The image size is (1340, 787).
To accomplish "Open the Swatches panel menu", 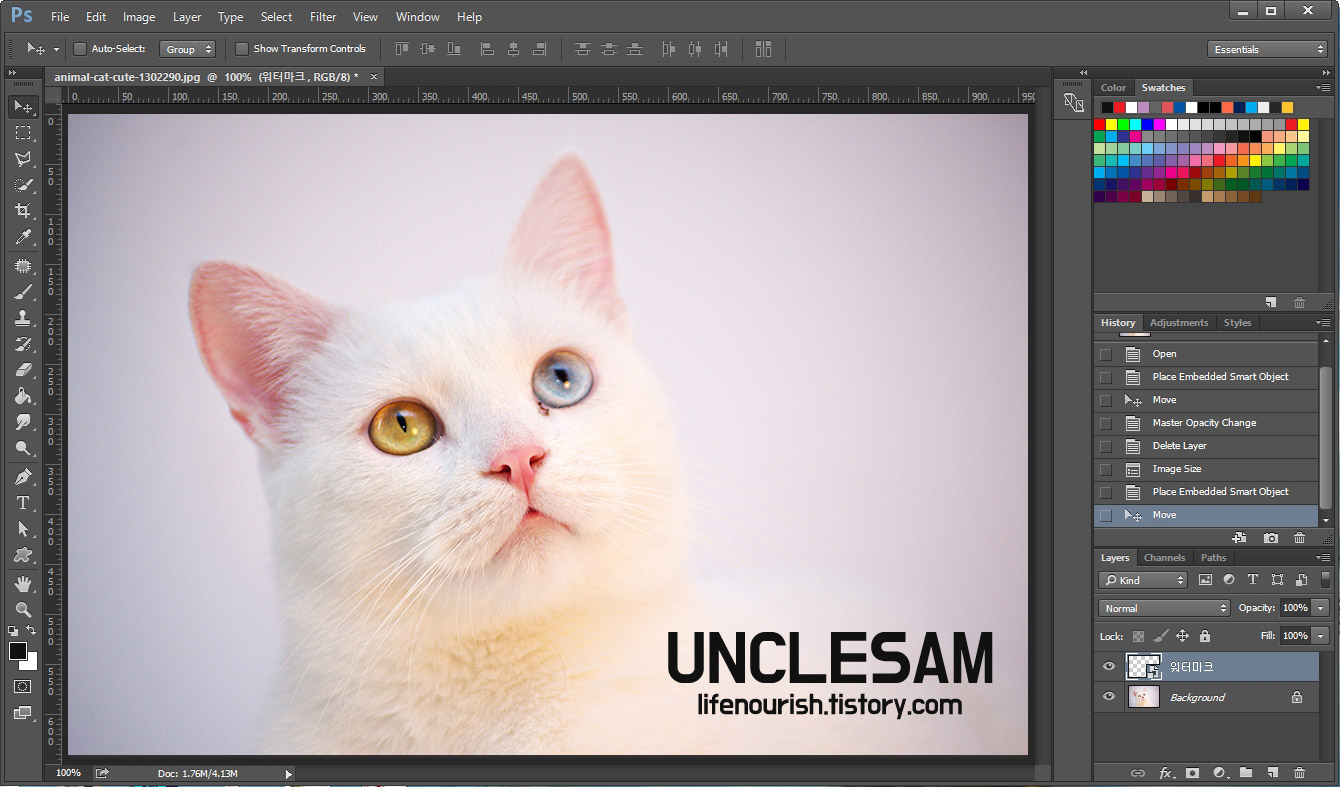I will coord(1323,88).
